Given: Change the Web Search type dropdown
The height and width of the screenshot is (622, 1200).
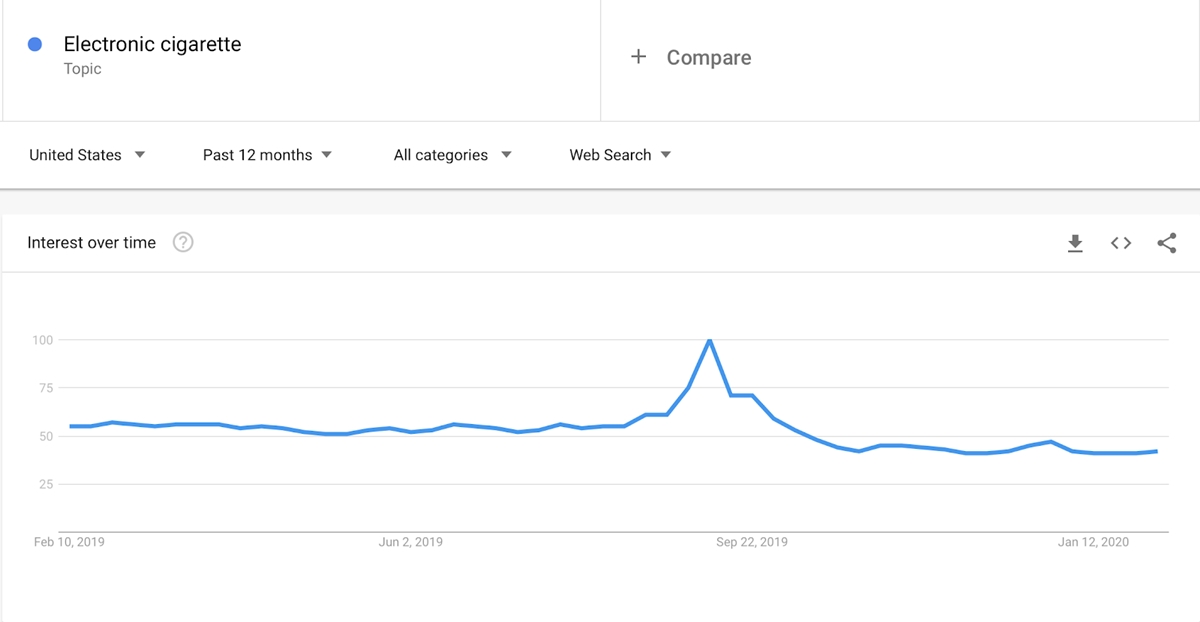Looking at the screenshot, I should (x=620, y=155).
